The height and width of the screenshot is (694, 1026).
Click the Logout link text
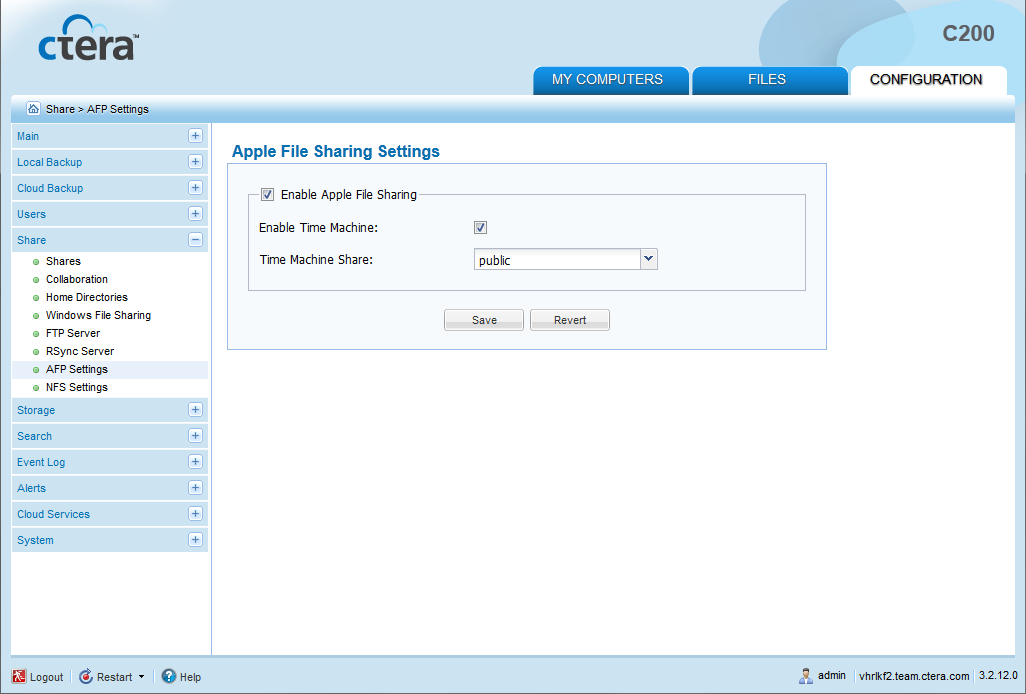[46, 677]
